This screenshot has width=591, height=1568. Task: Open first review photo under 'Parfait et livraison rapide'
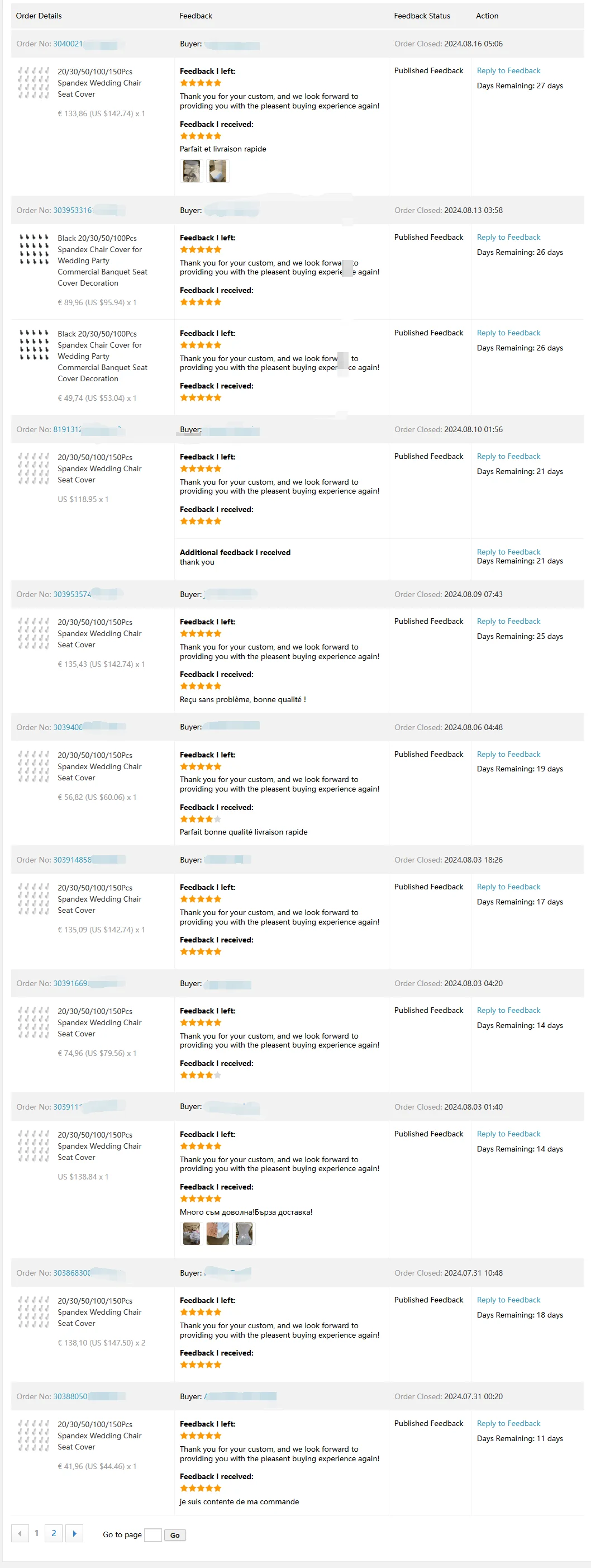point(192,171)
